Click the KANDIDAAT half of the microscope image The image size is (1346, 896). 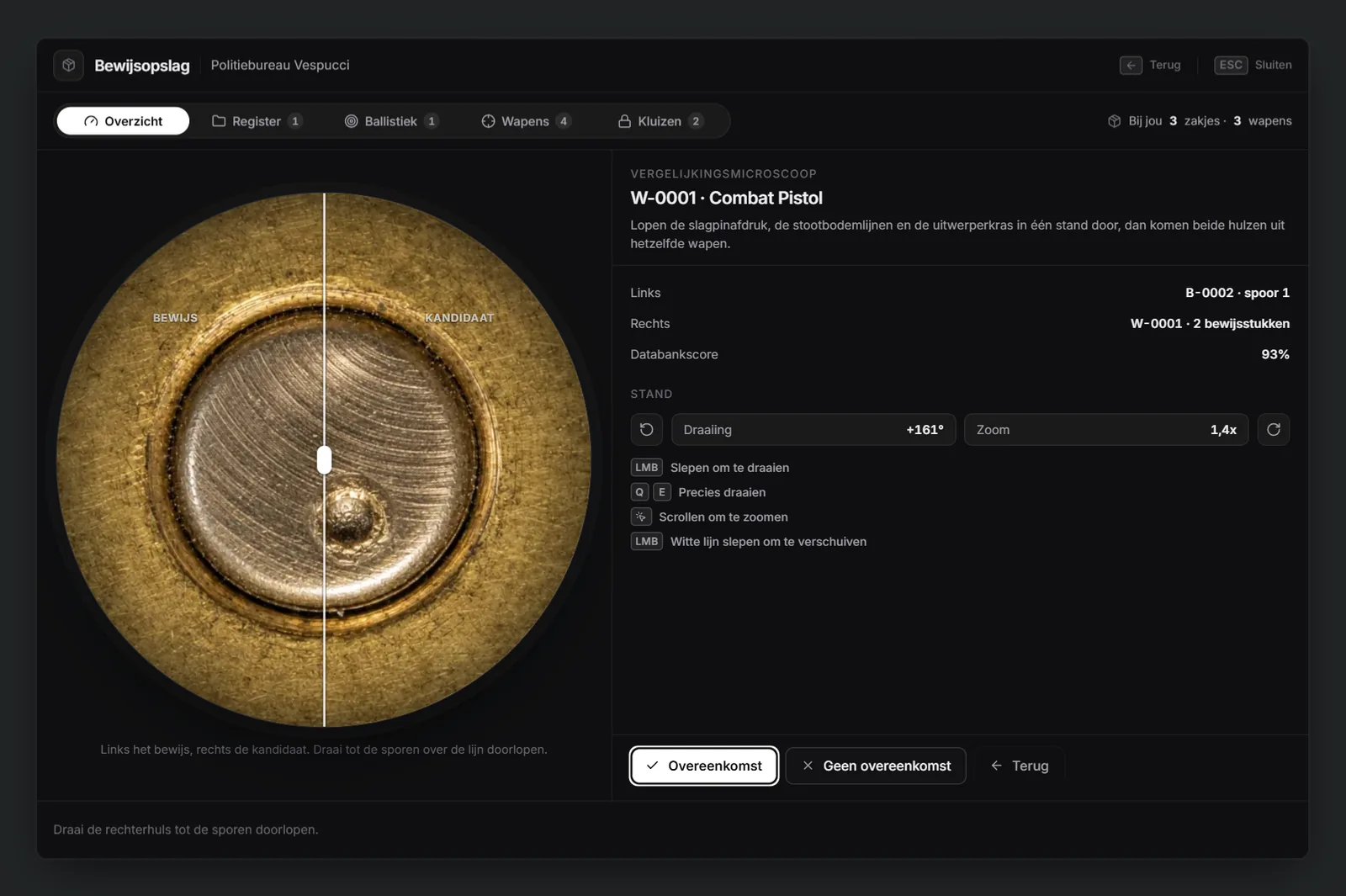tap(458, 460)
